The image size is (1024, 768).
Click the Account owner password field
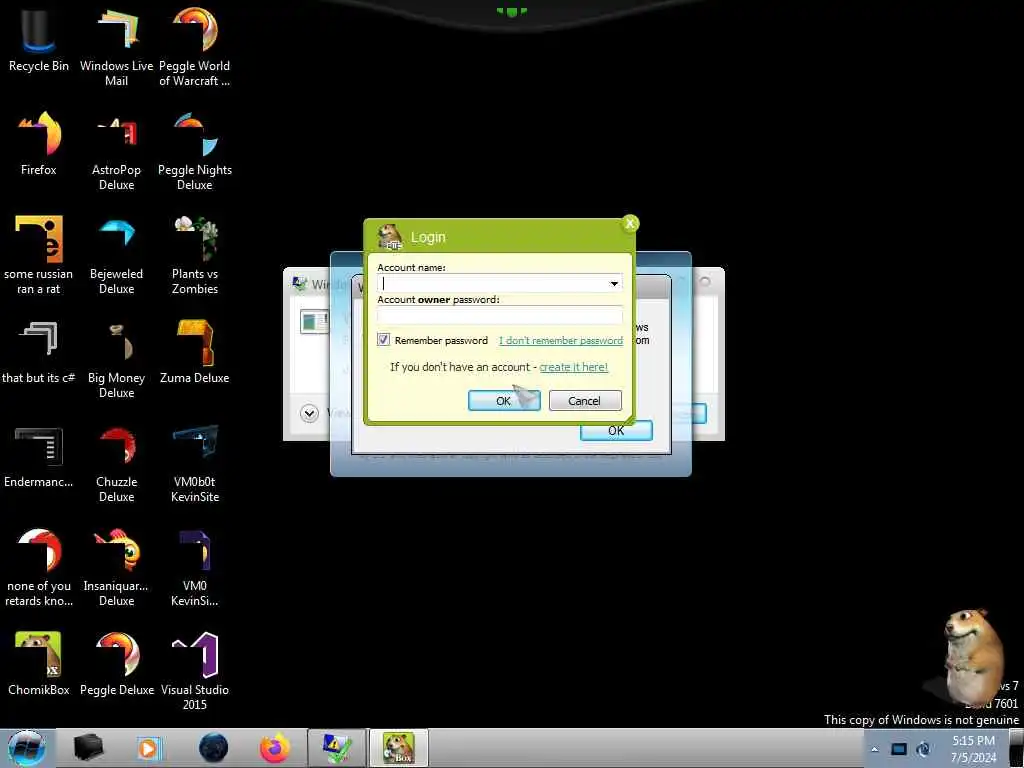coord(500,315)
